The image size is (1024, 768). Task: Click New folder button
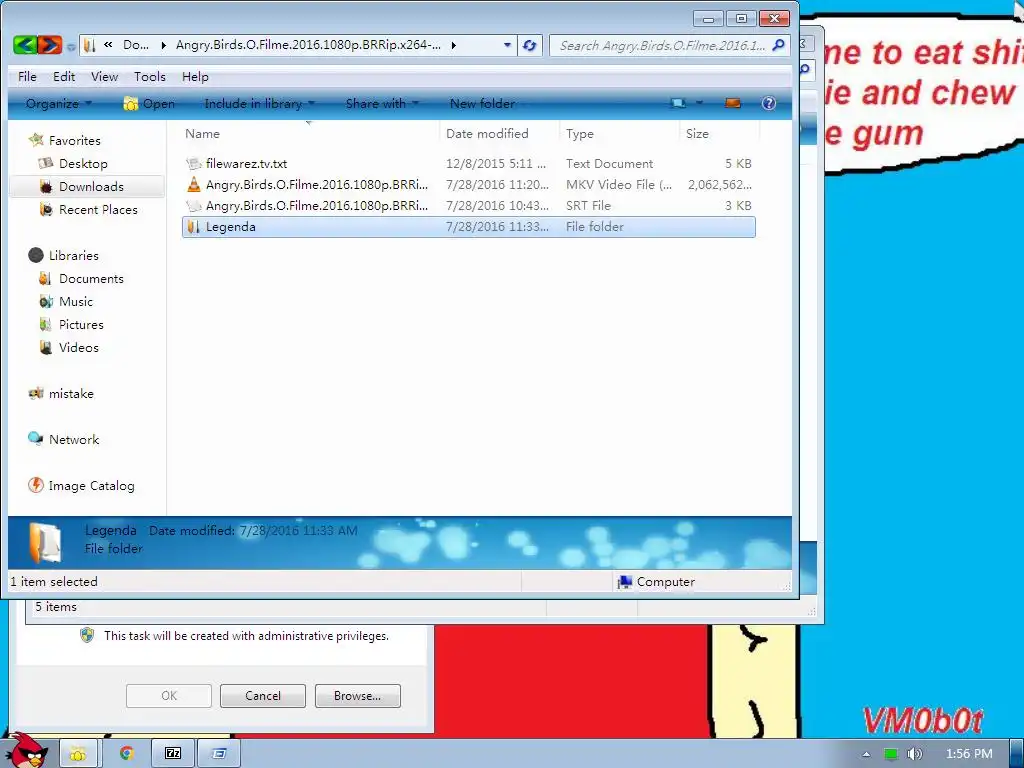click(x=482, y=103)
